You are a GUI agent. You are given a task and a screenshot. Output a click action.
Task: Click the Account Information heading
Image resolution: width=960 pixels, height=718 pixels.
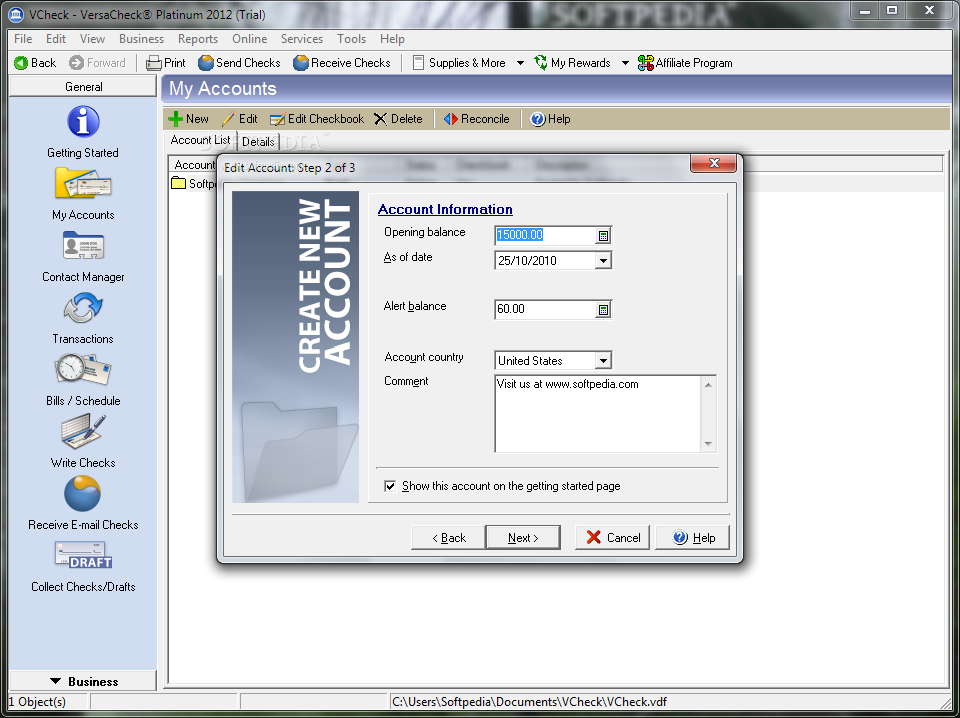point(445,209)
